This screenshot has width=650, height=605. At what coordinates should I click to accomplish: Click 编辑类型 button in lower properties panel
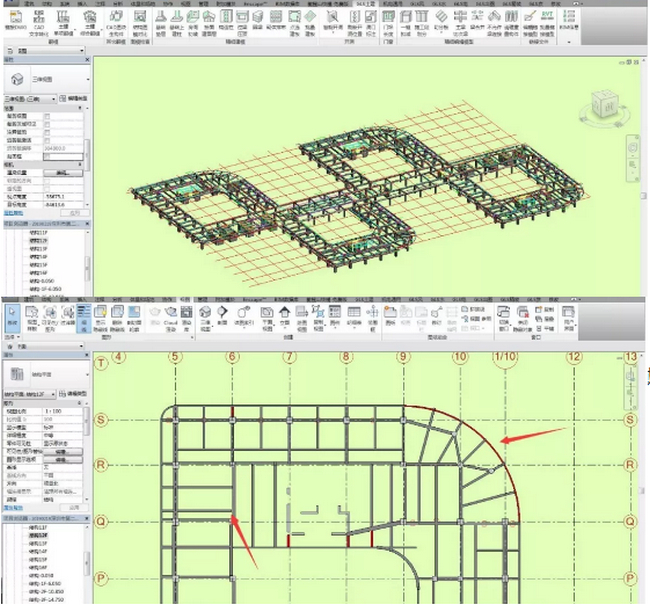(x=73, y=394)
